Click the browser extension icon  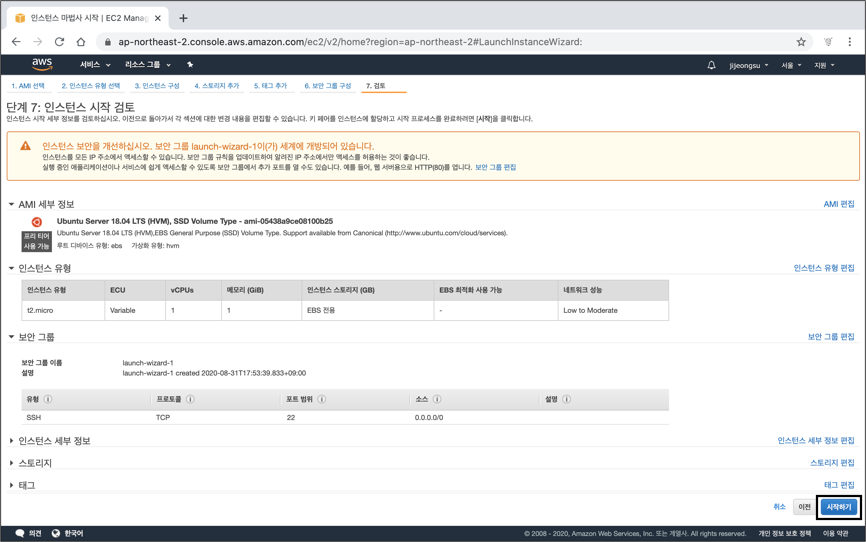(x=828, y=41)
